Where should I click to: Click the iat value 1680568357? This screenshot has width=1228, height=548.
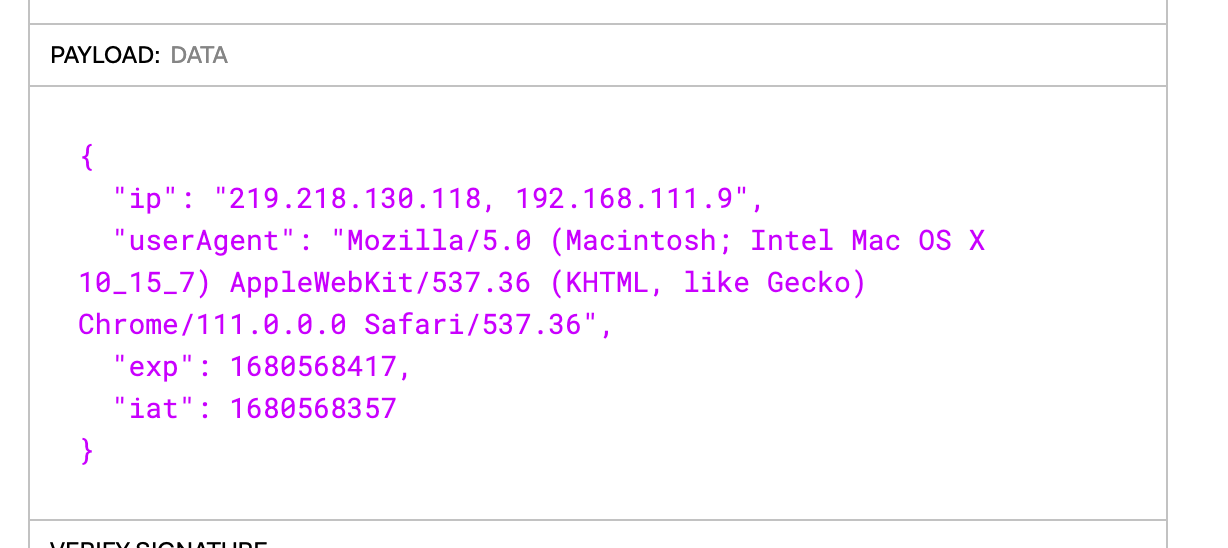(x=313, y=409)
